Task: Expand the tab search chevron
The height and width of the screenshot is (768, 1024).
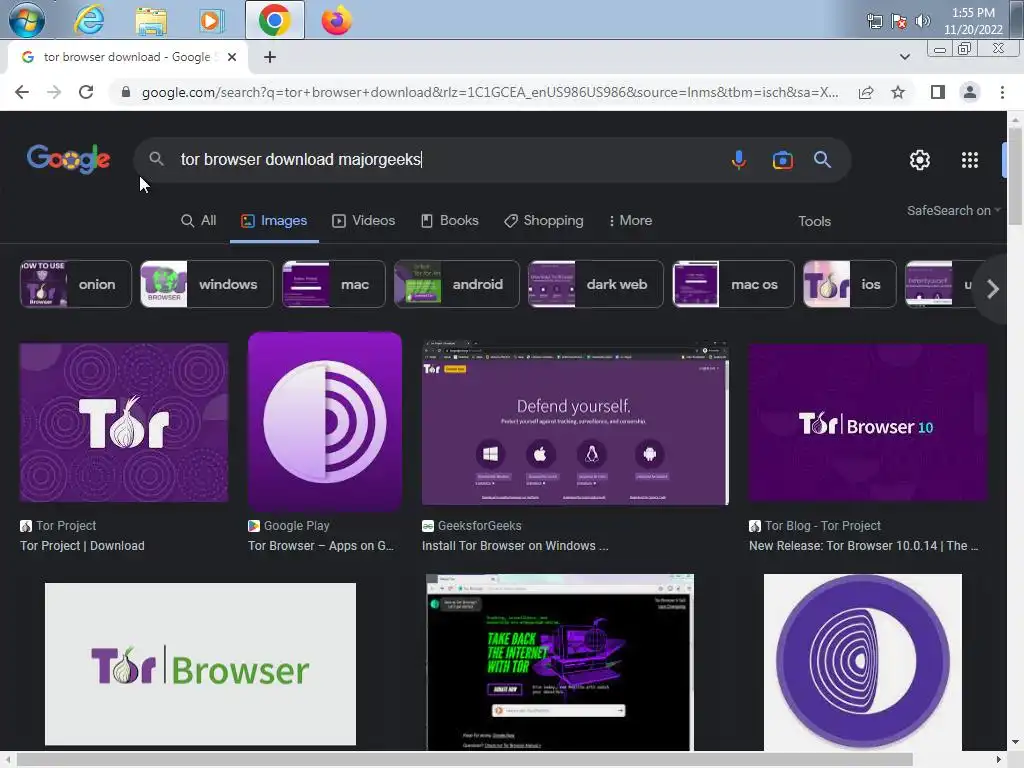Action: click(x=904, y=57)
